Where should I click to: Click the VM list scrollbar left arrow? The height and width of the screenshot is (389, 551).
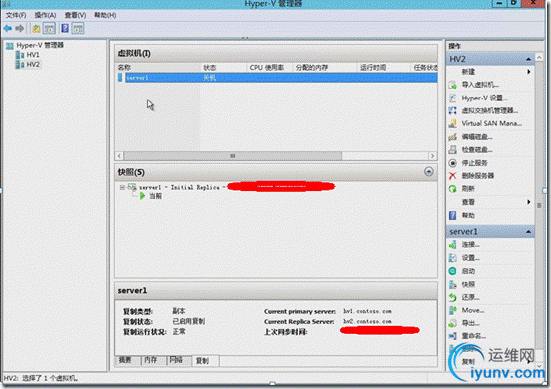click(119, 156)
